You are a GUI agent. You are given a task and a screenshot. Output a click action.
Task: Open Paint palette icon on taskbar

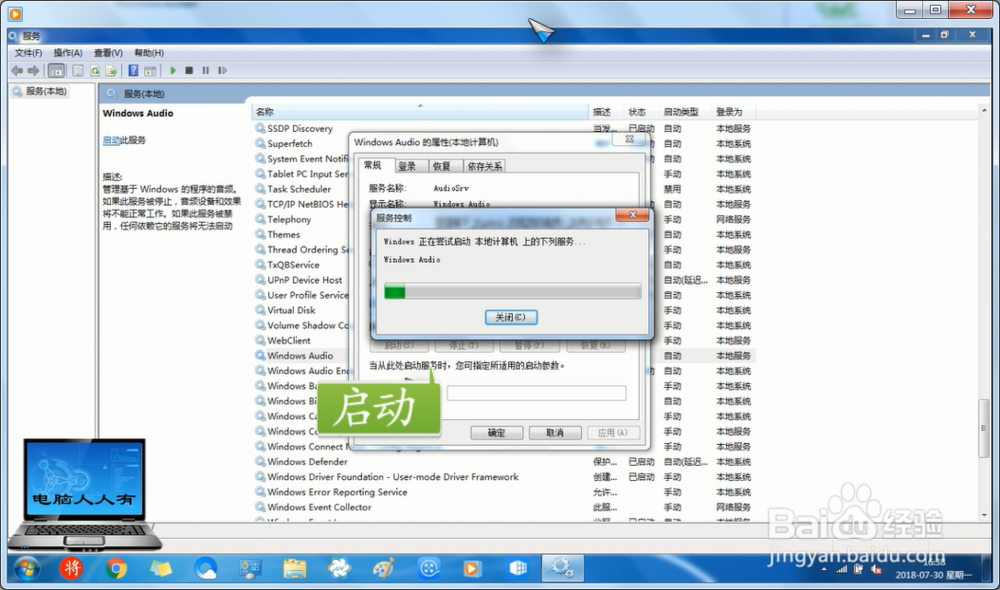tap(383, 568)
